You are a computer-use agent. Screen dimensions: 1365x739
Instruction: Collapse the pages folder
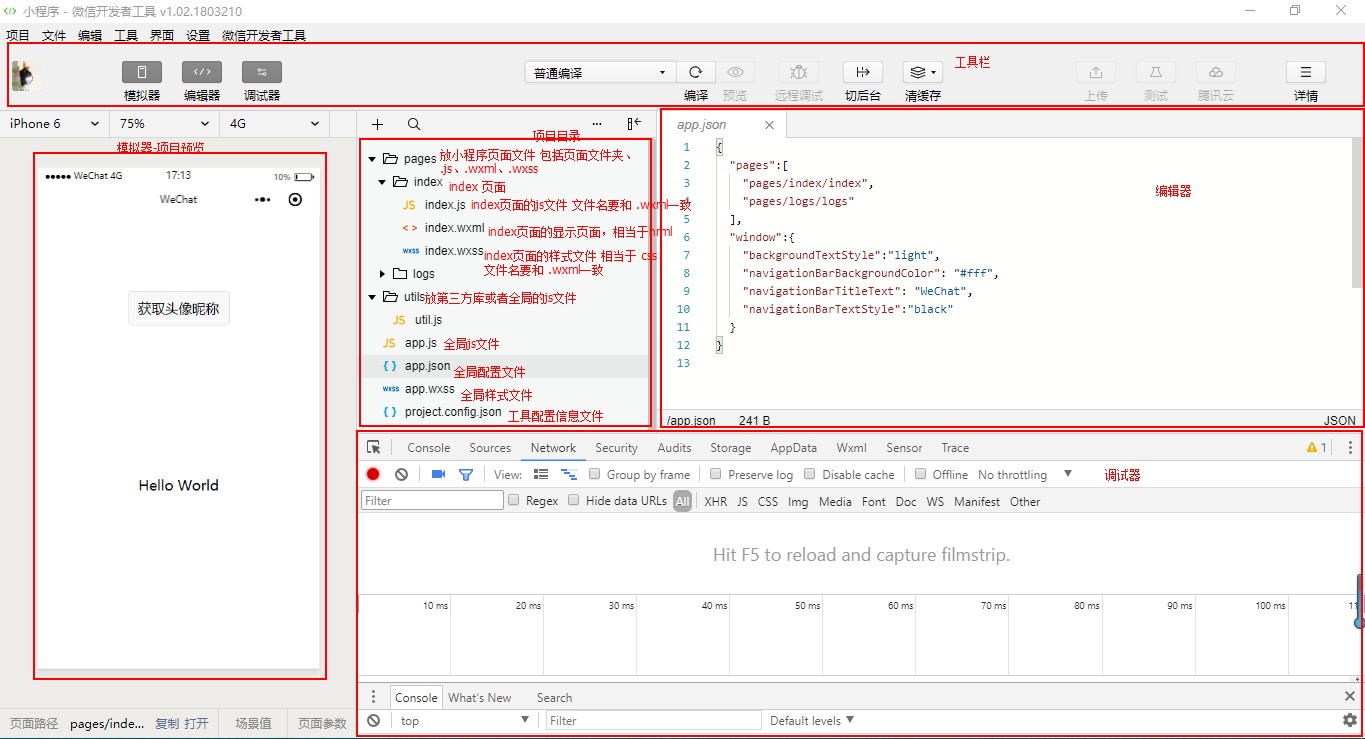(x=372, y=159)
